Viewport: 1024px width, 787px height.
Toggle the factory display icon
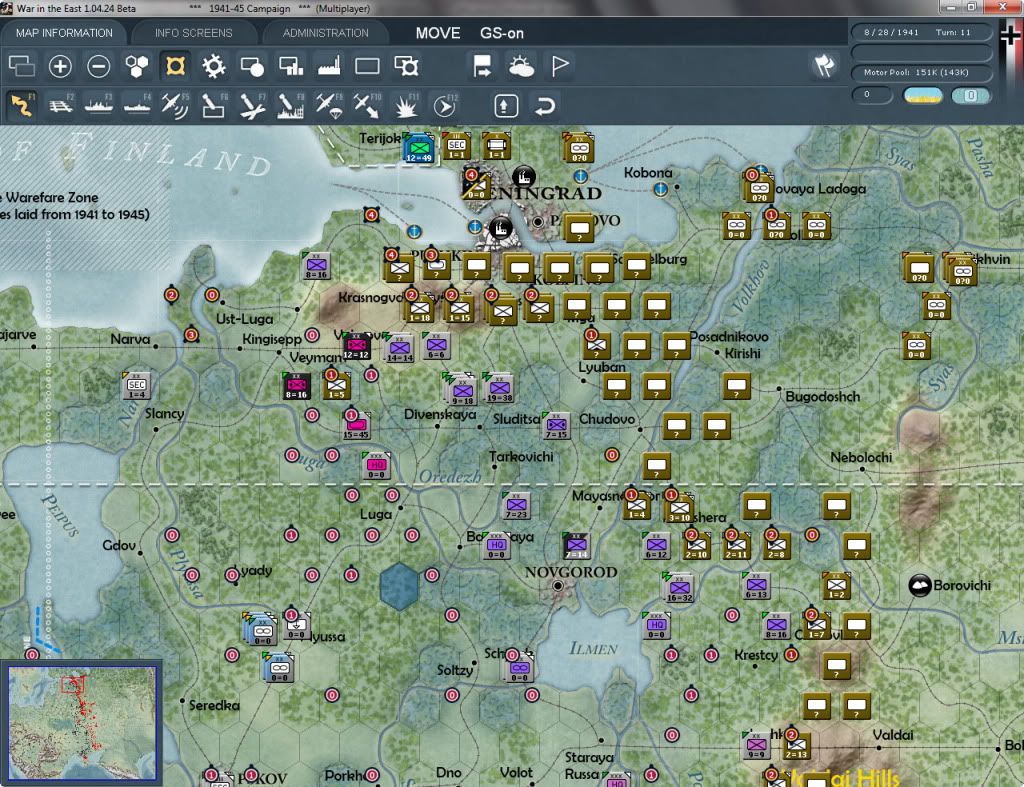tap(329, 66)
